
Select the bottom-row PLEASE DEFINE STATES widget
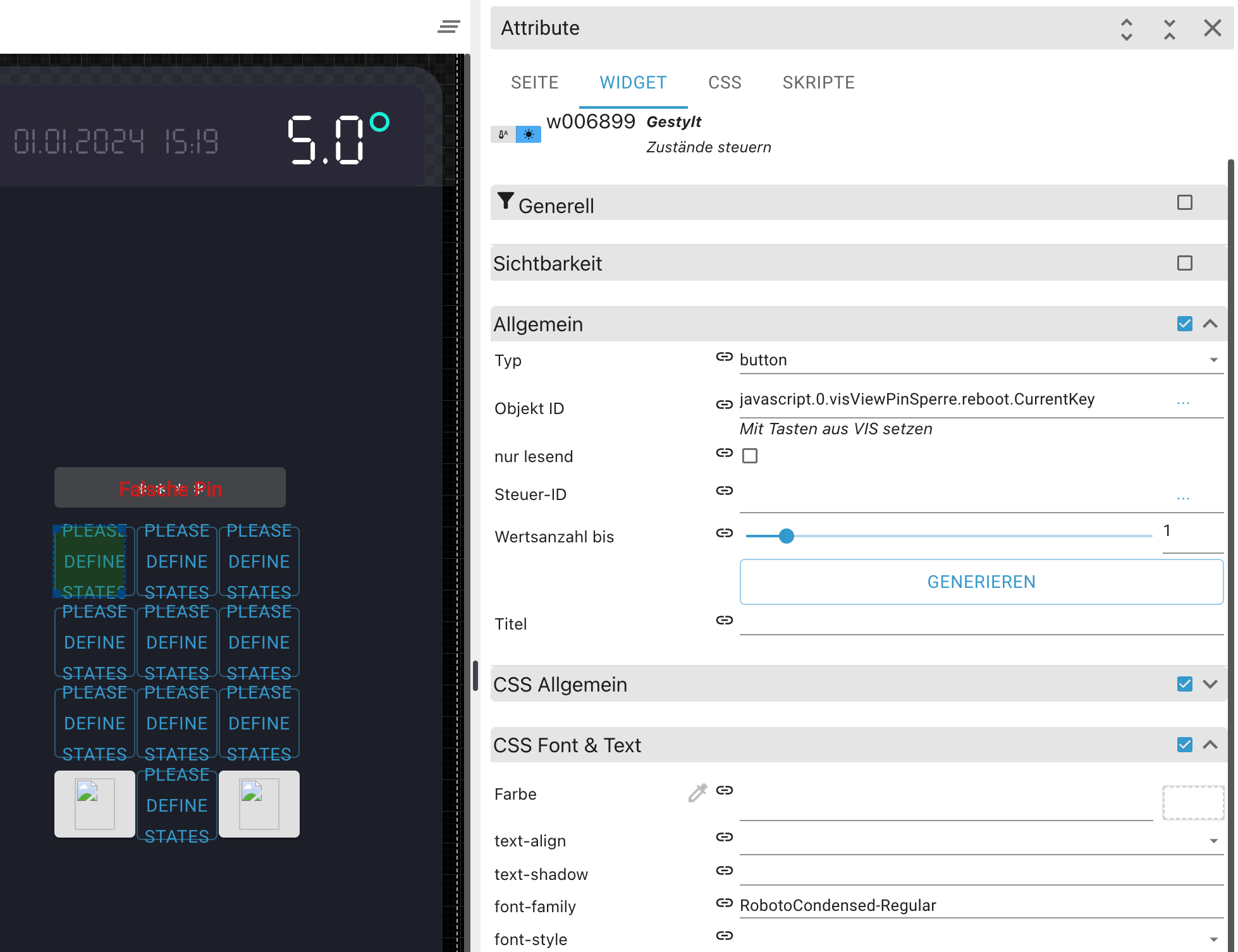pos(177,805)
